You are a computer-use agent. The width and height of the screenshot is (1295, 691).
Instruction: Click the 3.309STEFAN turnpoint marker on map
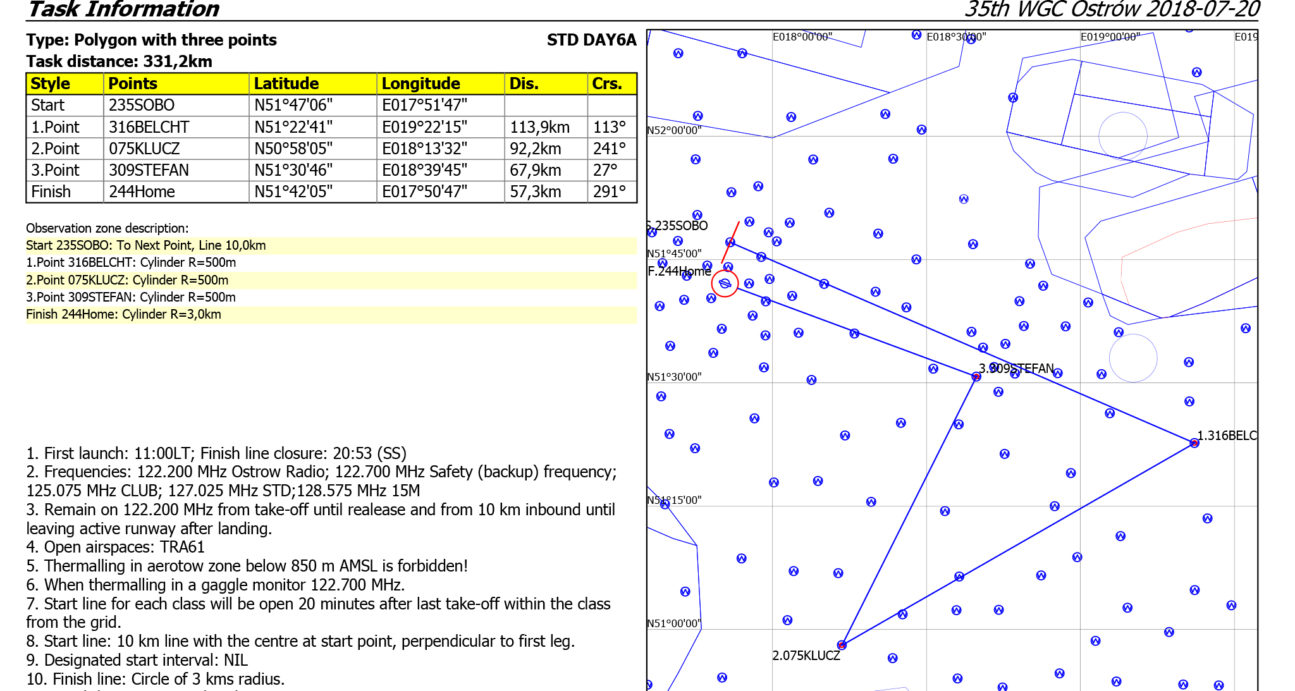click(977, 376)
